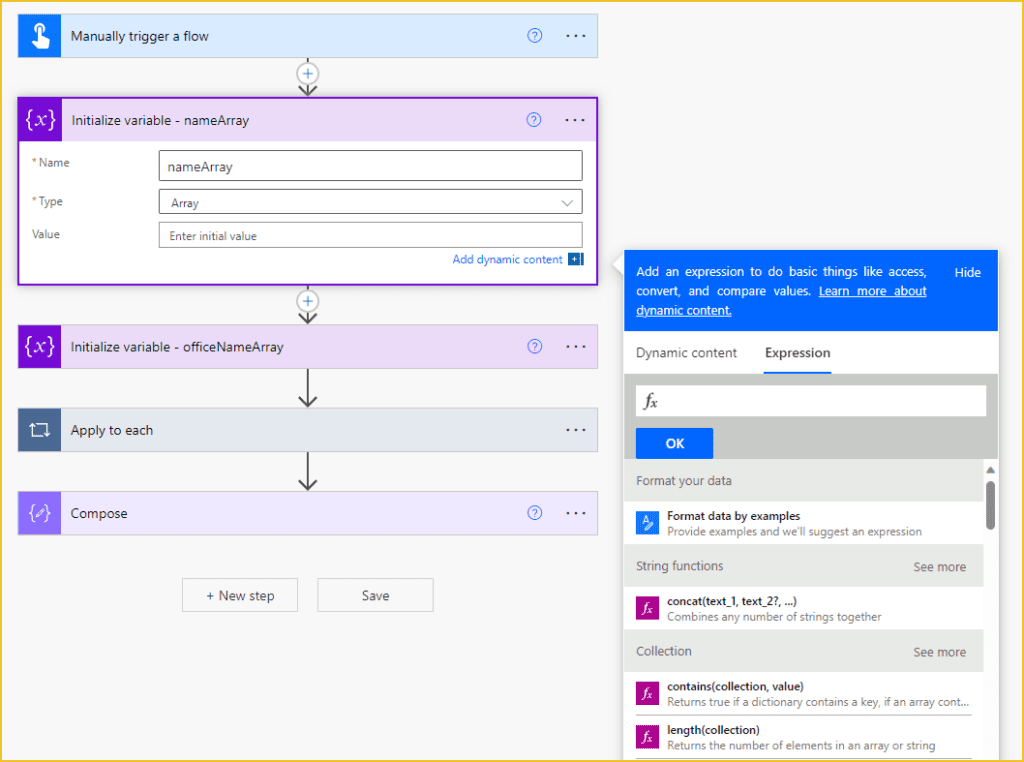Switch to the Expression tab

797,353
